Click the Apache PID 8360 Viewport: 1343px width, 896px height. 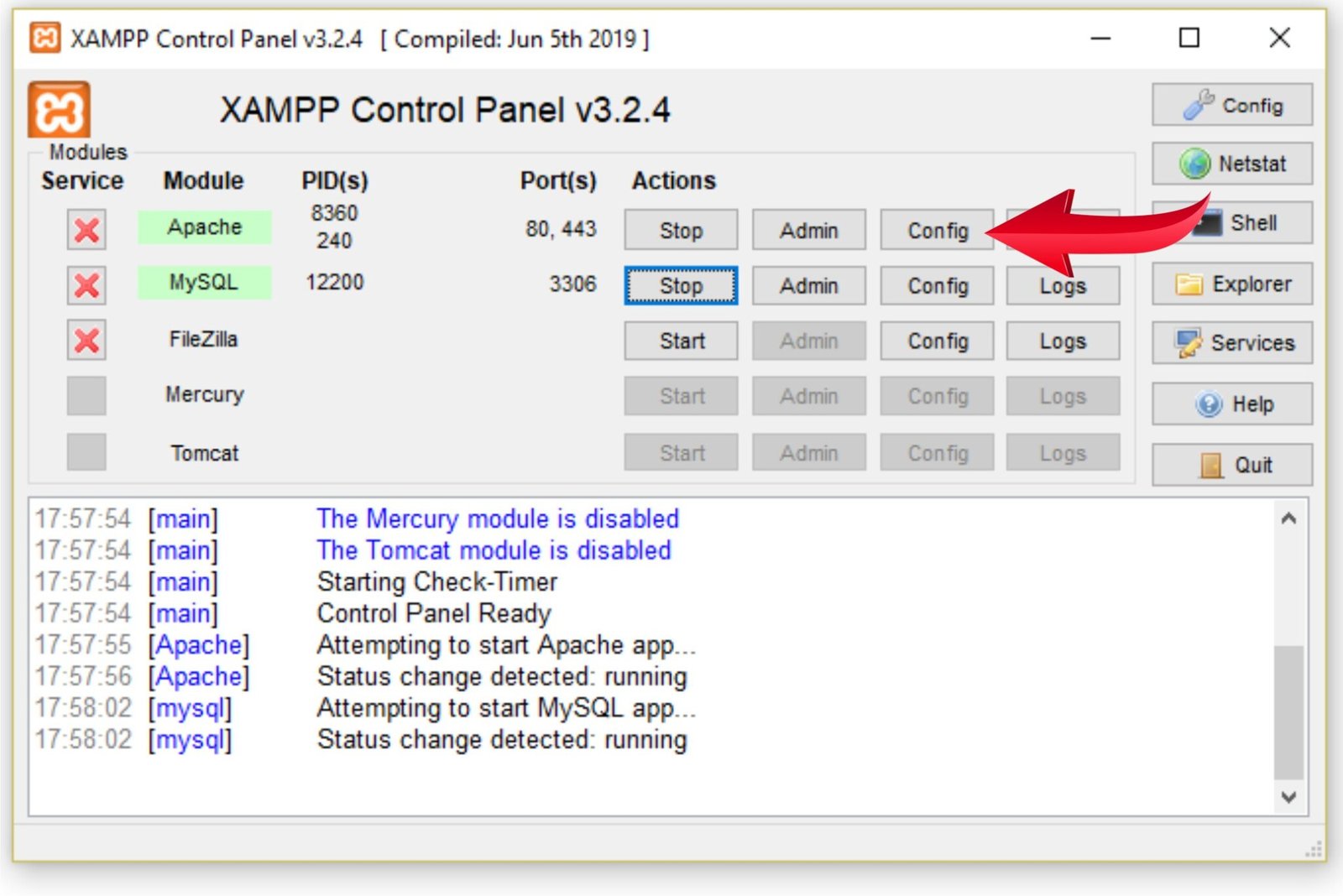[x=334, y=213]
